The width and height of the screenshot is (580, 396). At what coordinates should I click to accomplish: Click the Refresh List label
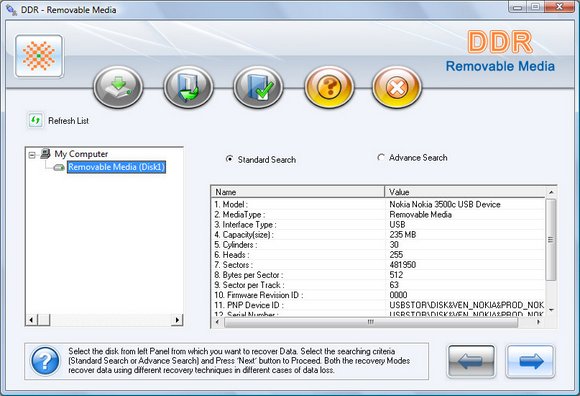tap(68, 121)
